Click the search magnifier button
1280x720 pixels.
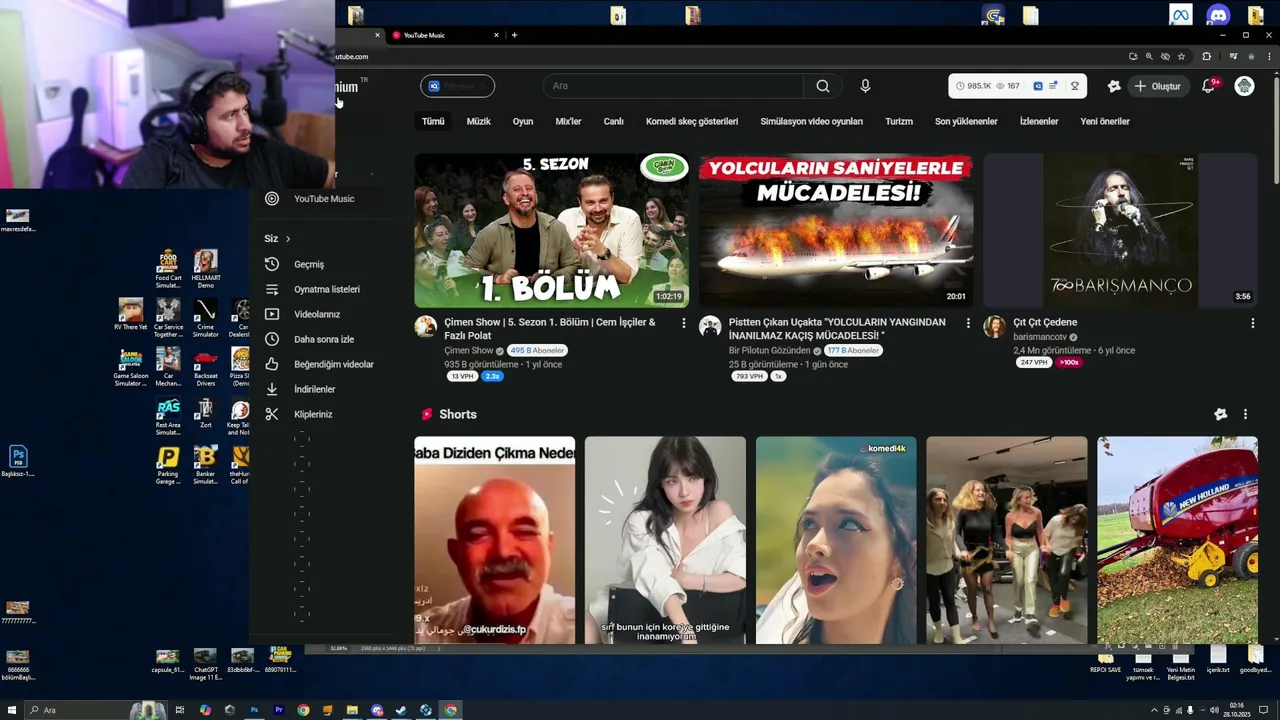pyautogui.click(x=822, y=86)
